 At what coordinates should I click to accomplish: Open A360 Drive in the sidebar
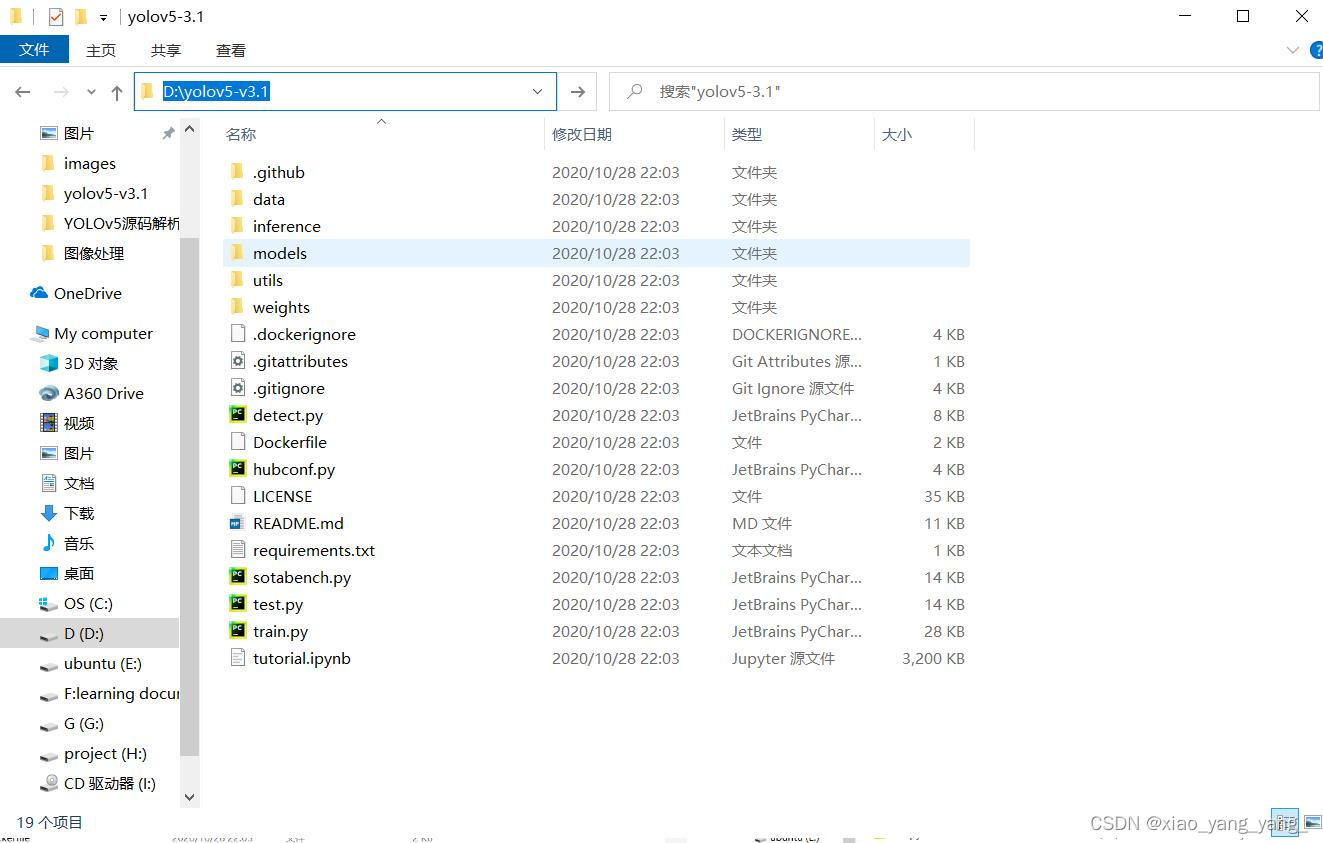91,393
